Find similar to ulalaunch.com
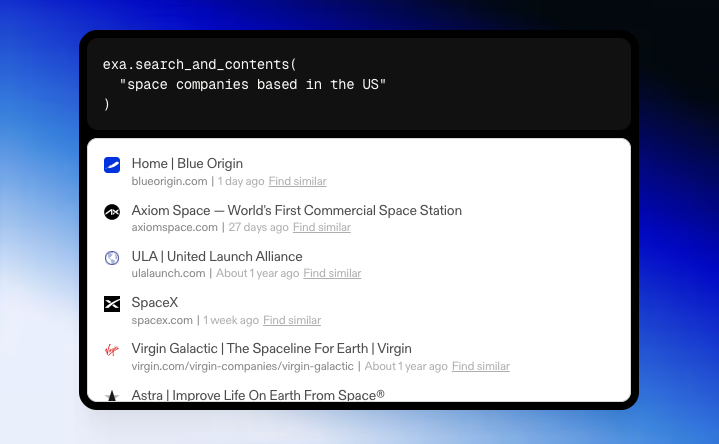Screen dimensions: 719x444 [332, 273]
